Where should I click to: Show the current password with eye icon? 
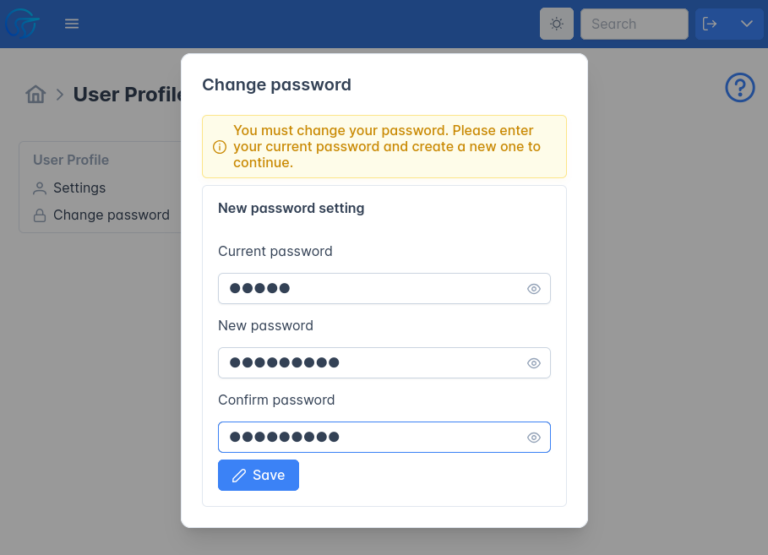534,289
